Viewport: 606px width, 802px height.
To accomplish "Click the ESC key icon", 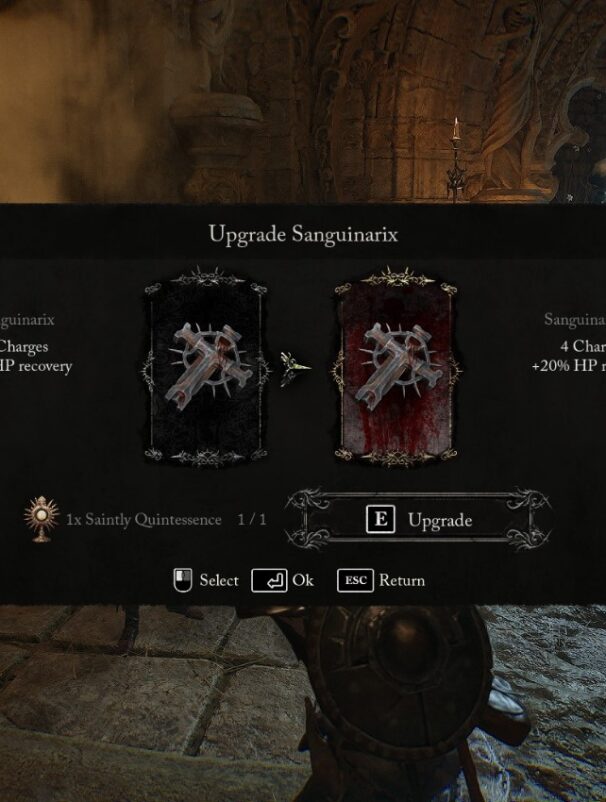I will click(x=355, y=581).
